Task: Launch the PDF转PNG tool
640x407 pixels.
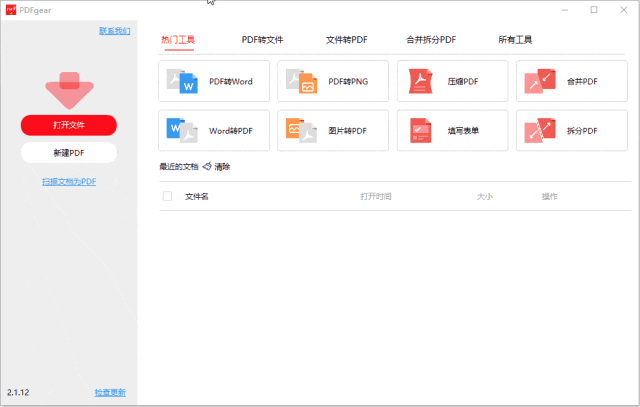Action: pyautogui.click(x=333, y=81)
